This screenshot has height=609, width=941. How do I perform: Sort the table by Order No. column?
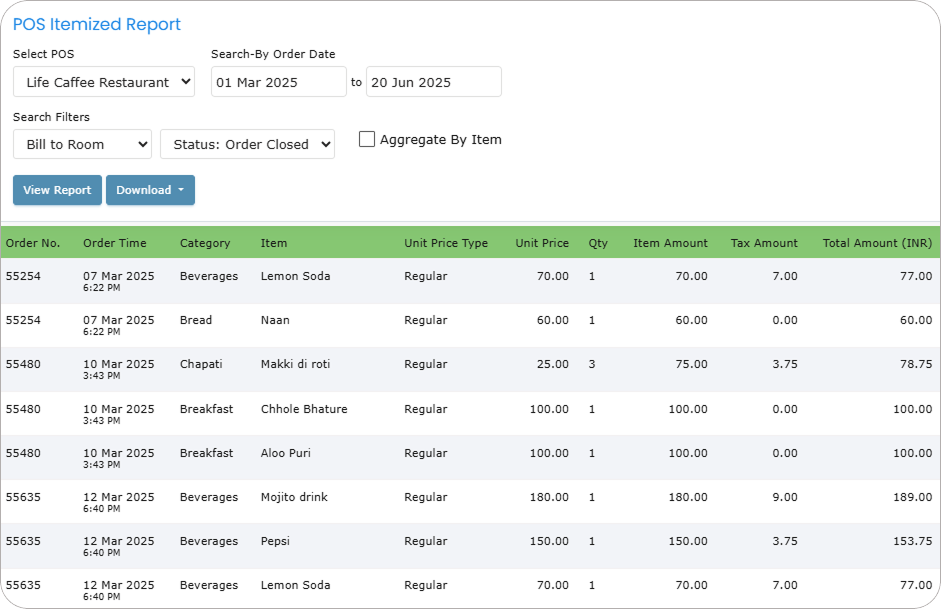(31, 242)
